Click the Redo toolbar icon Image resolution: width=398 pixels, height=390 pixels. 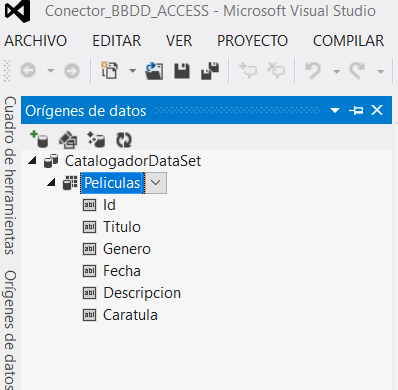coord(357,71)
